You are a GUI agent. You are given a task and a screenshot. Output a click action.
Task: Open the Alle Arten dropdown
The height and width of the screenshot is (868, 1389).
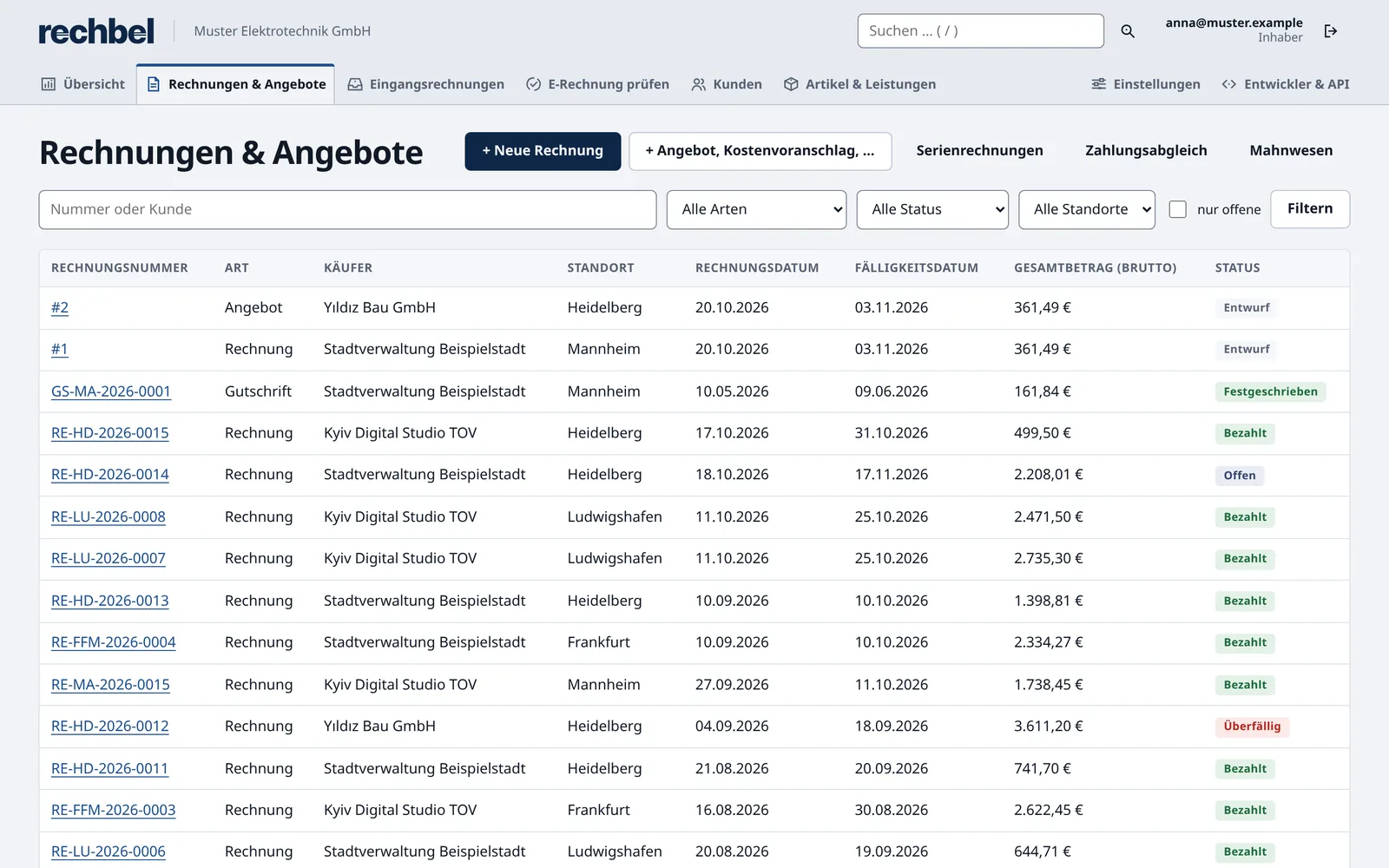tap(756, 209)
